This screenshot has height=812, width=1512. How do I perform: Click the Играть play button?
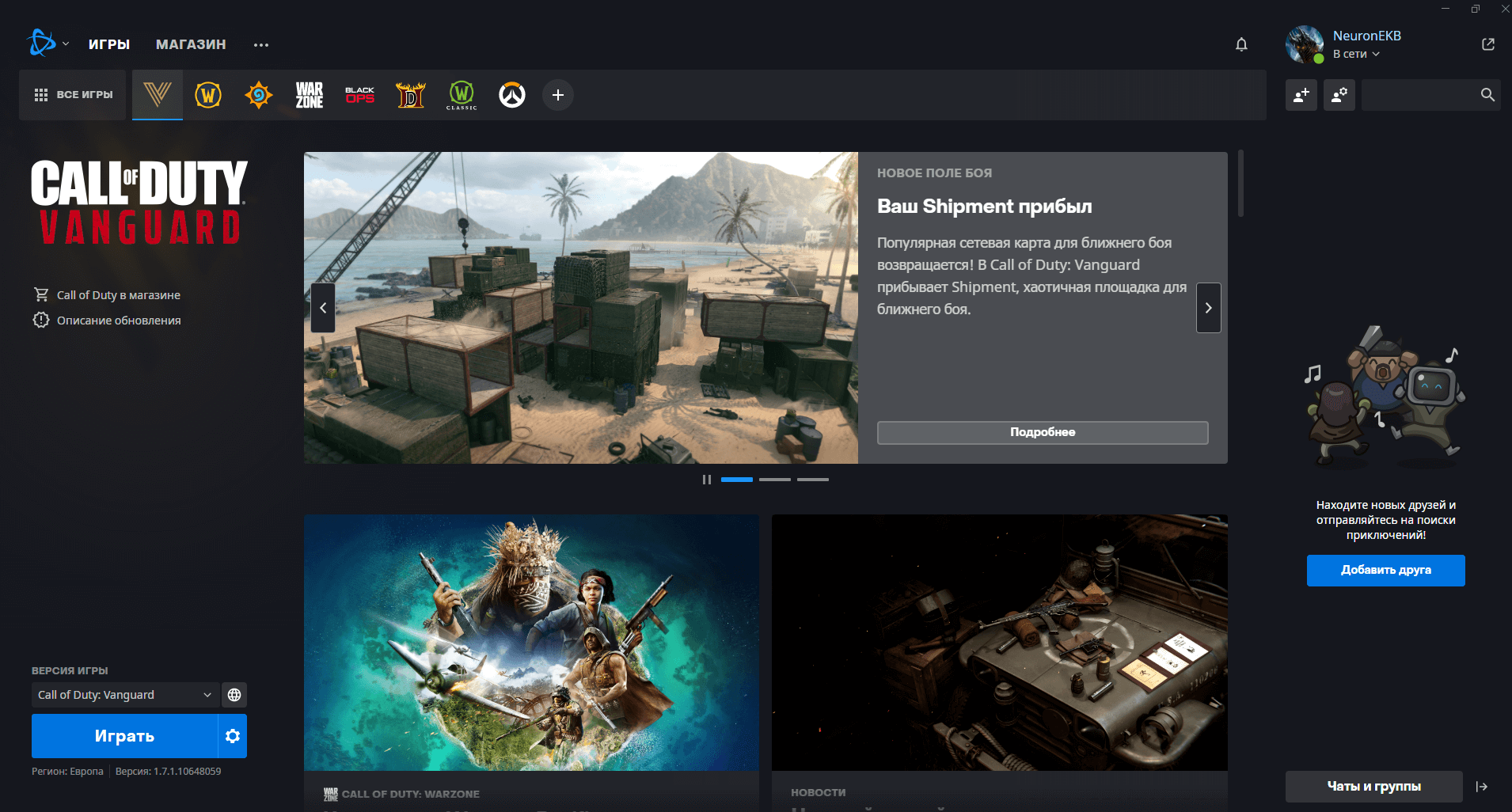coord(124,736)
